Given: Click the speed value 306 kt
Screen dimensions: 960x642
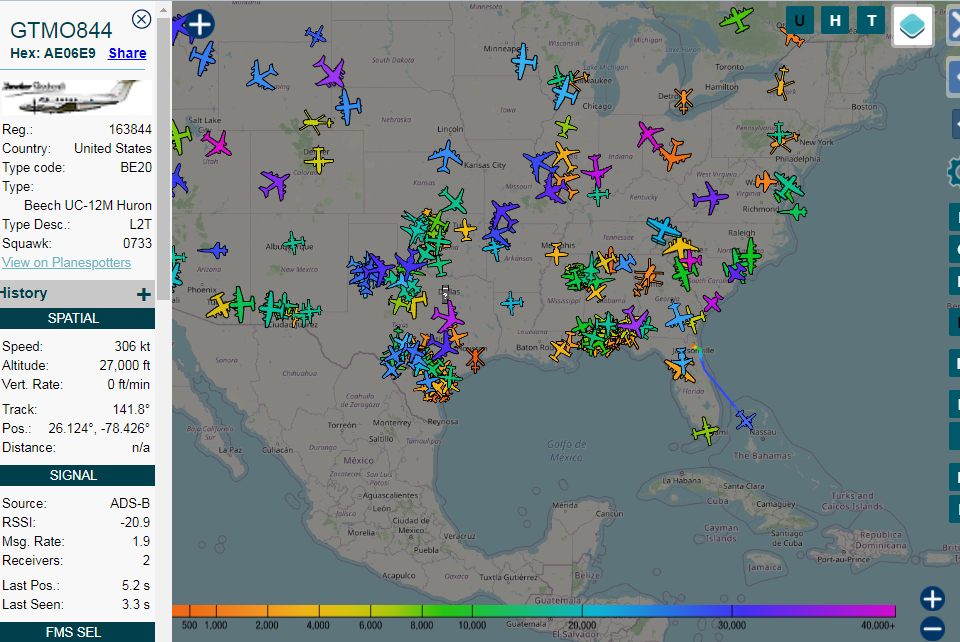Looking at the screenshot, I should tap(132, 346).
